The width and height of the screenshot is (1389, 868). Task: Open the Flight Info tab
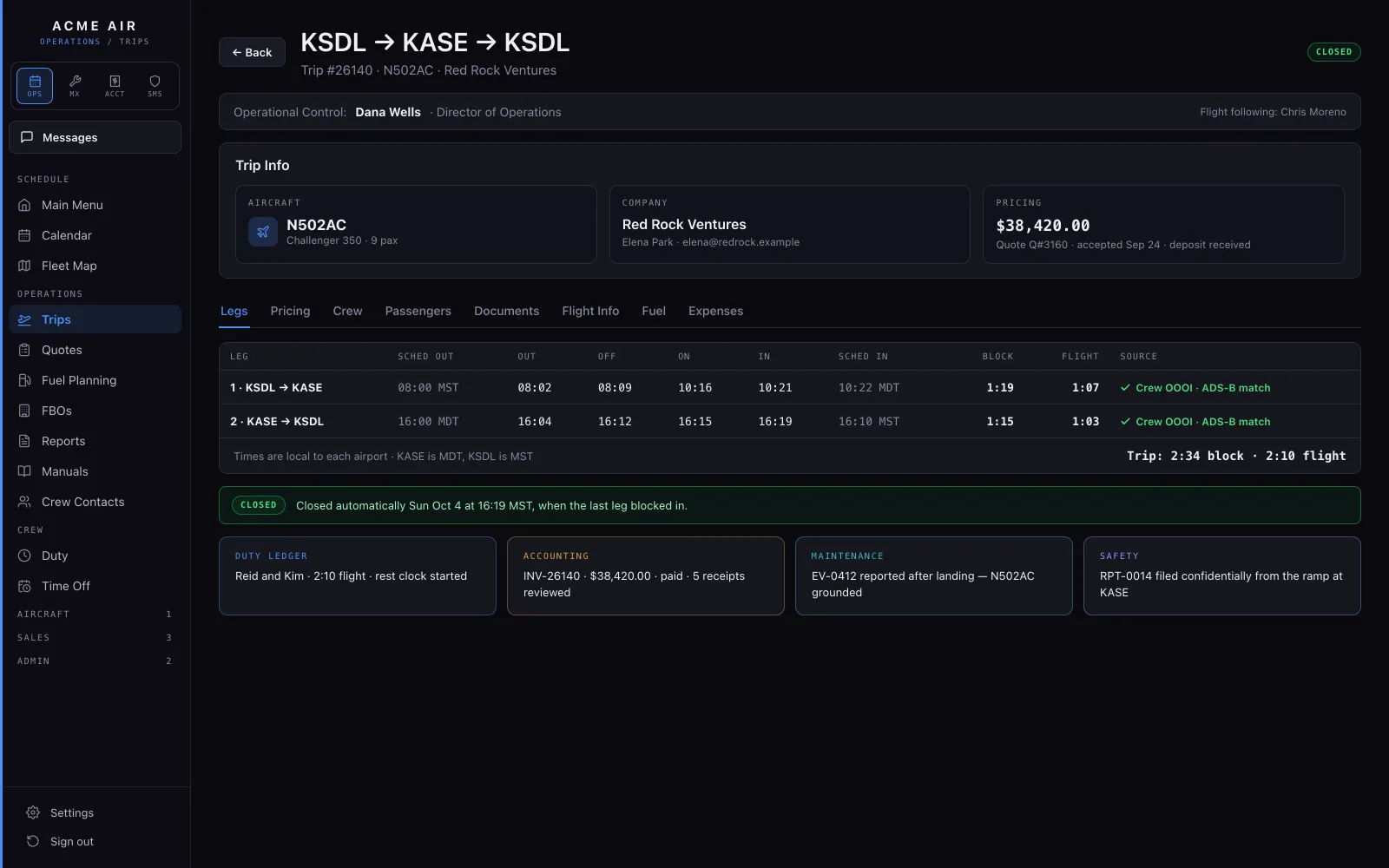click(590, 311)
